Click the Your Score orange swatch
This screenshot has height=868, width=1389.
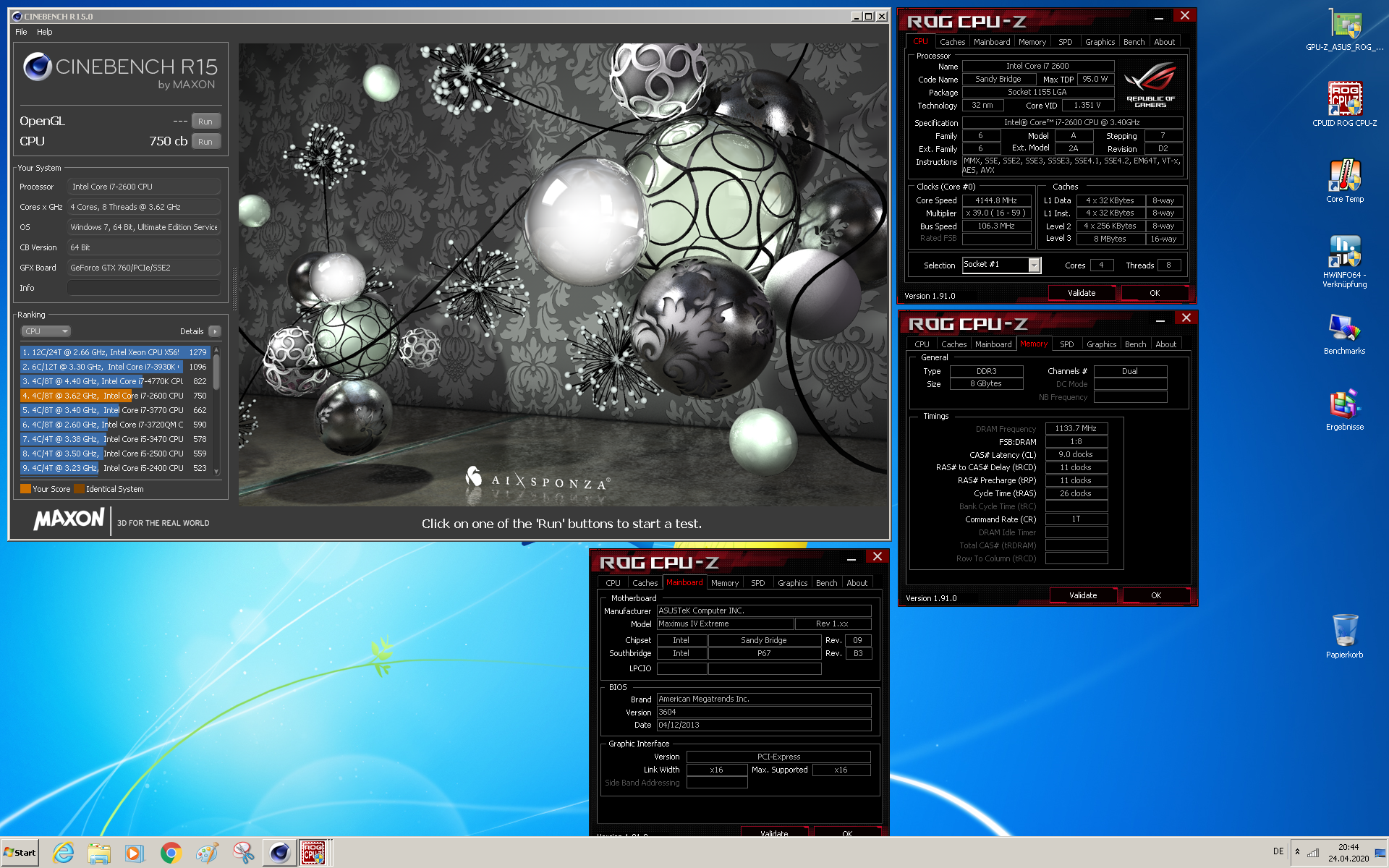point(25,489)
